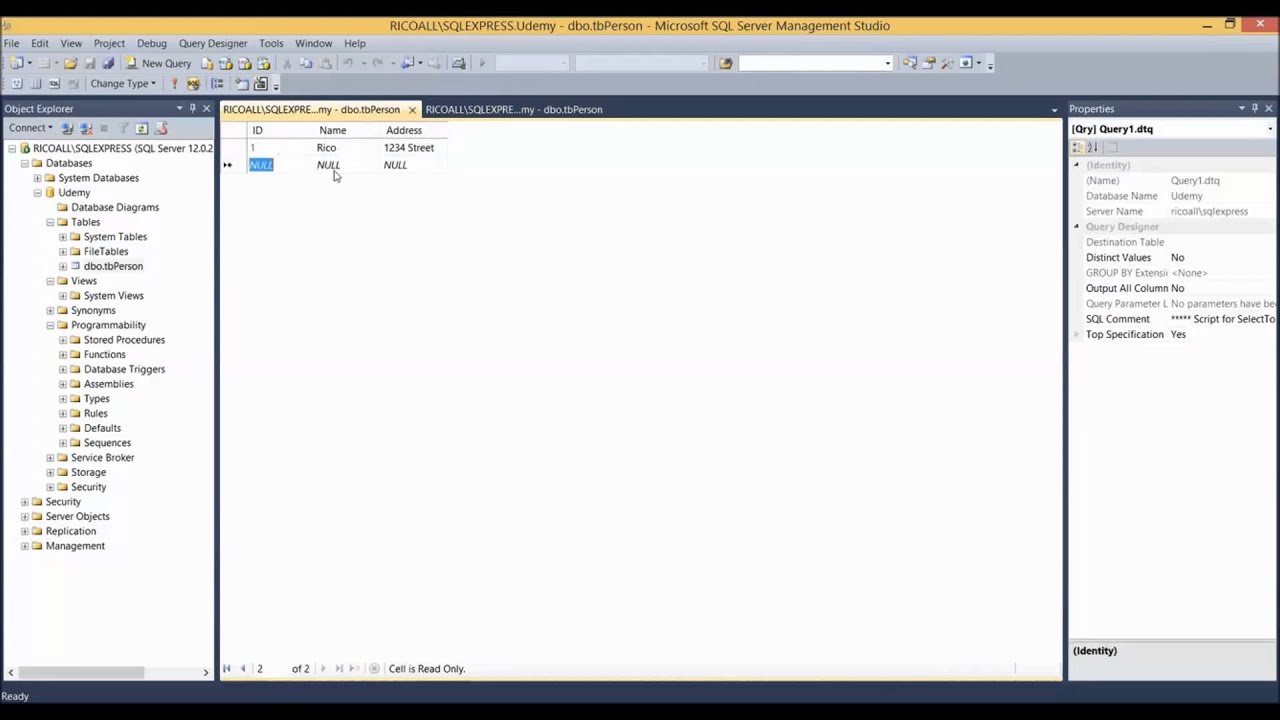Image resolution: width=1280 pixels, height=720 pixels.
Task: Click the Execute SQL red exclamation icon
Action: [x=174, y=84]
